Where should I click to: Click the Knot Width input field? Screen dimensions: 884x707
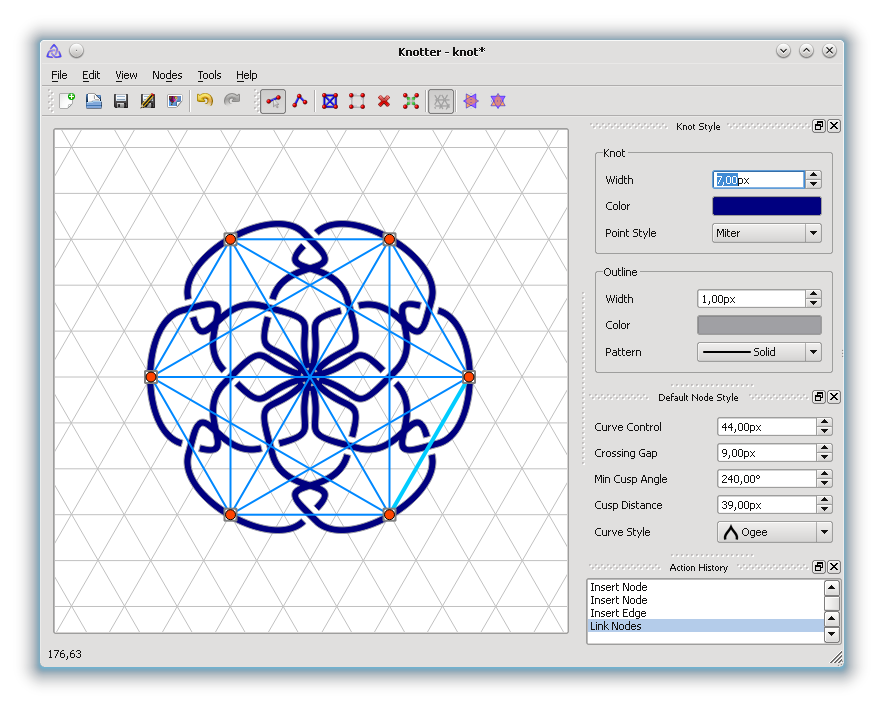pyautogui.click(x=759, y=180)
